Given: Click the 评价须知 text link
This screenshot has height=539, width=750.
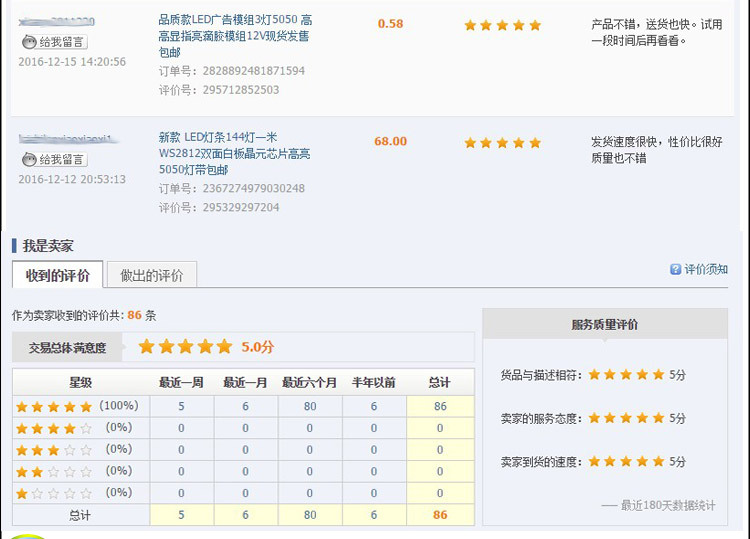Looking at the screenshot, I should 706,270.
